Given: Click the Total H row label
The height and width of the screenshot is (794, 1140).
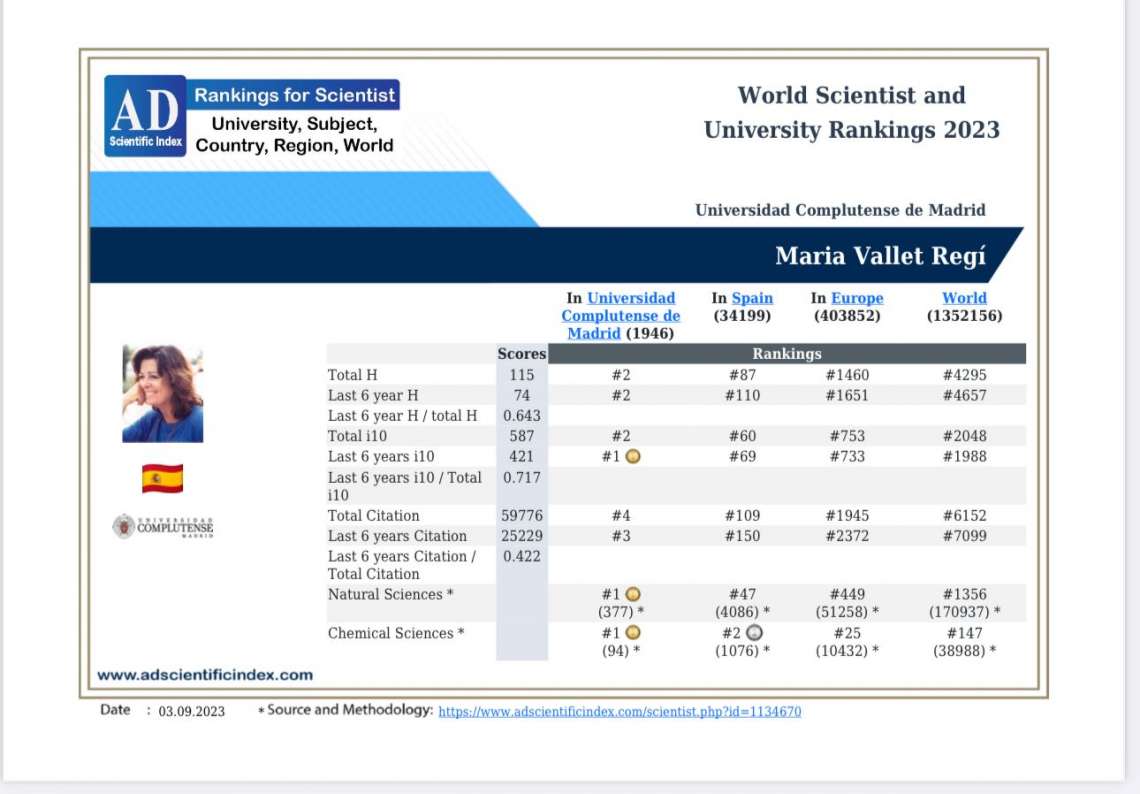Looking at the screenshot, I should pos(353,375).
